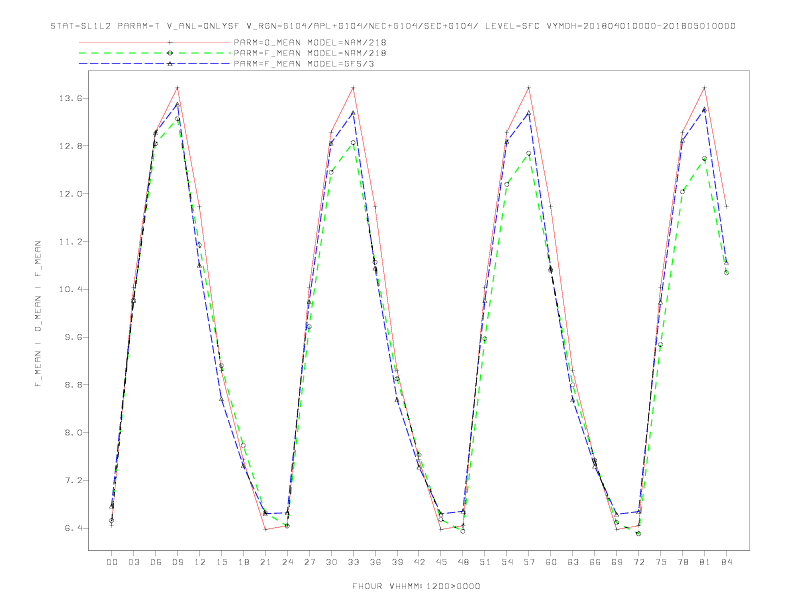Click x-axis forecast hour label 42
The width and height of the screenshot is (792, 612).
click(419, 562)
